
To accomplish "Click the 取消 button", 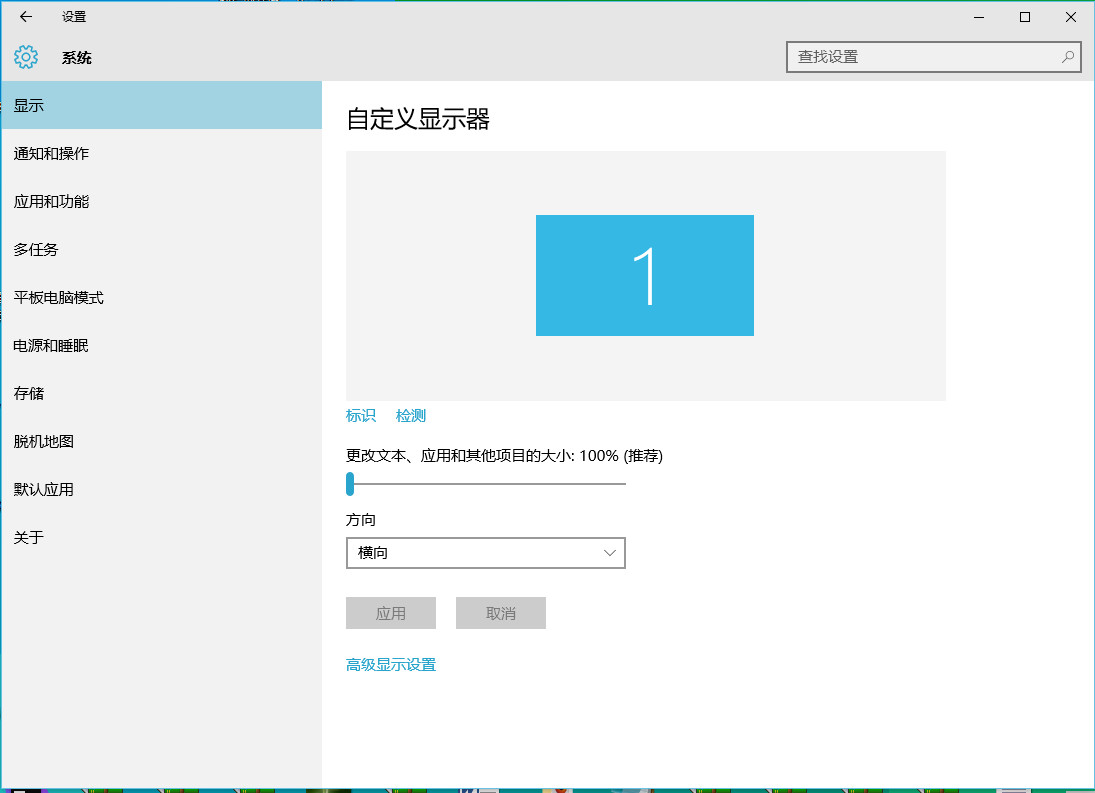I will pyautogui.click(x=501, y=613).
